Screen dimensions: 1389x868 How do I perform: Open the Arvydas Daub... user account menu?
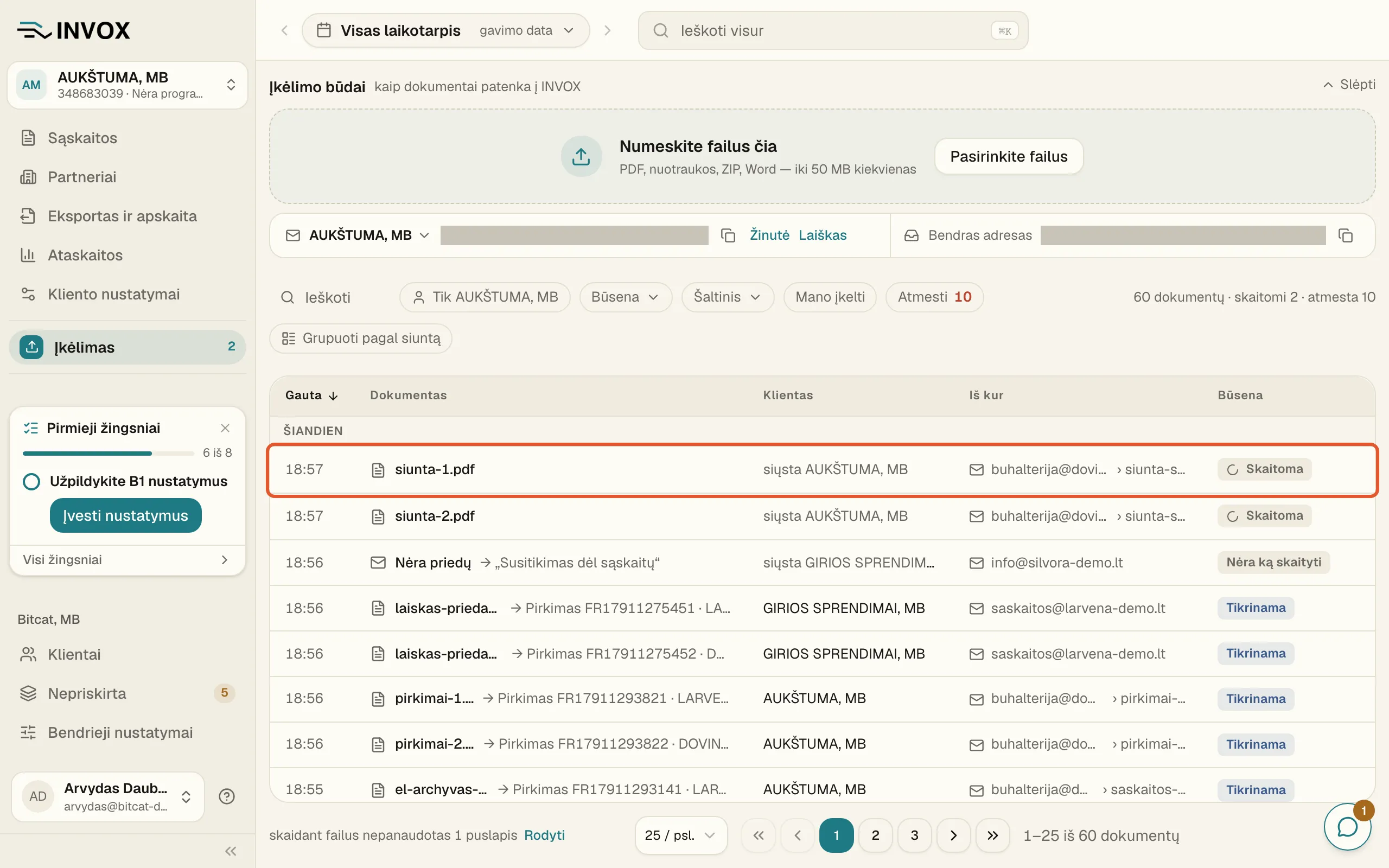tap(108, 796)
